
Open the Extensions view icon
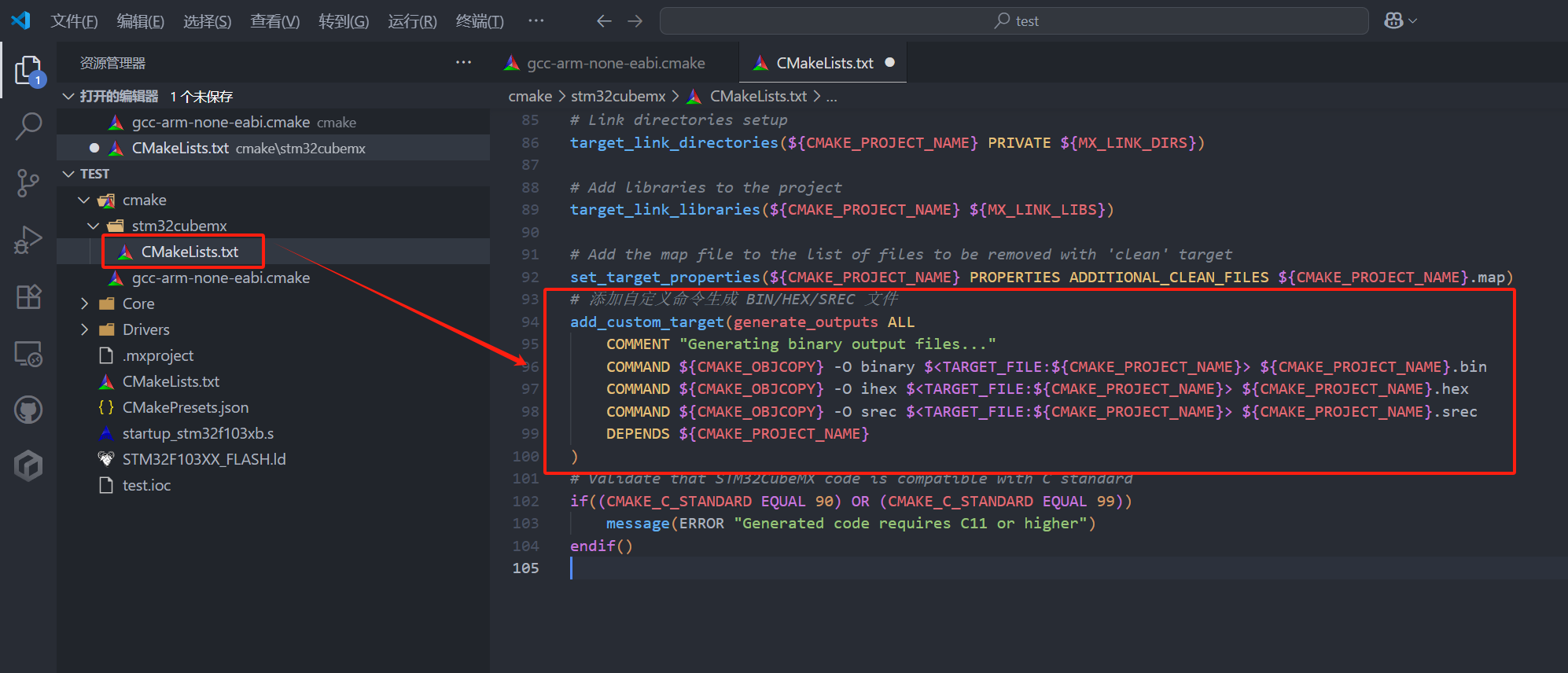coord(28,296)
